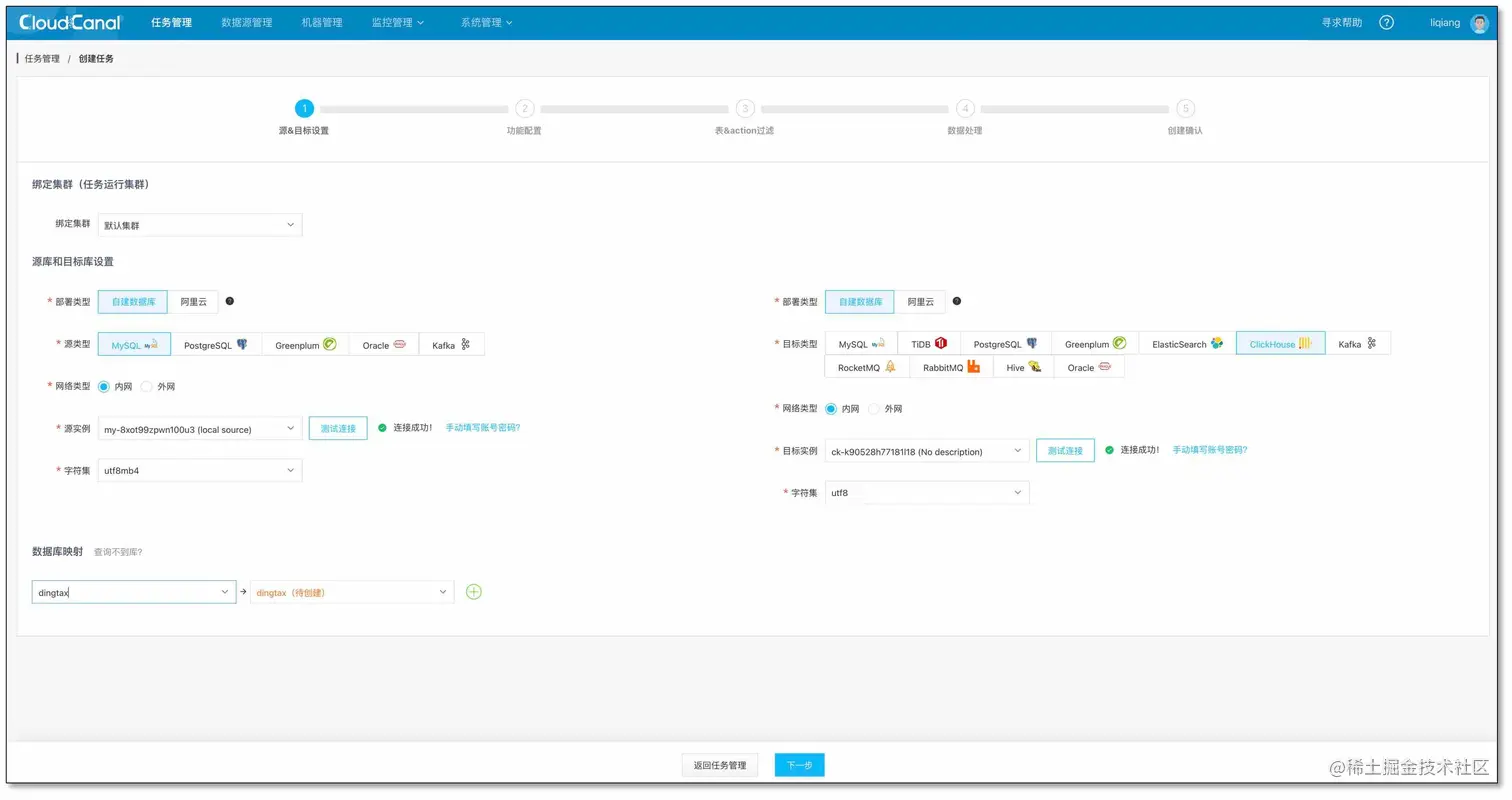Click 寻求帮助 in the header
Viewport: 1512px width, 800px height.
tap(1342, 22)
